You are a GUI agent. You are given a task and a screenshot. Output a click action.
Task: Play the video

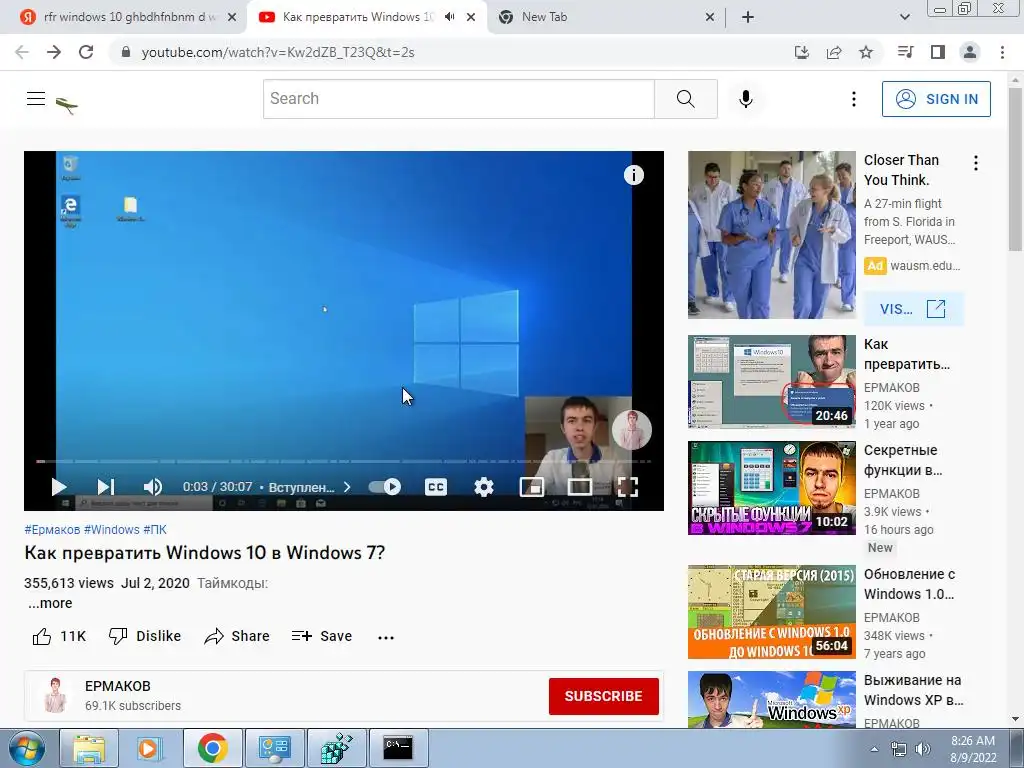pyautogui.click(x=59, y=487)
